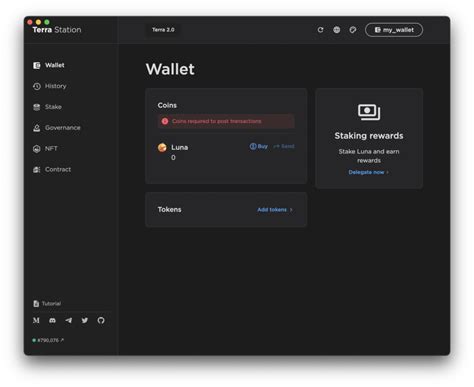The width and height of the screenshot is (474, 387).
Task: Buy Luna using the Buy link
Action: 259,146
